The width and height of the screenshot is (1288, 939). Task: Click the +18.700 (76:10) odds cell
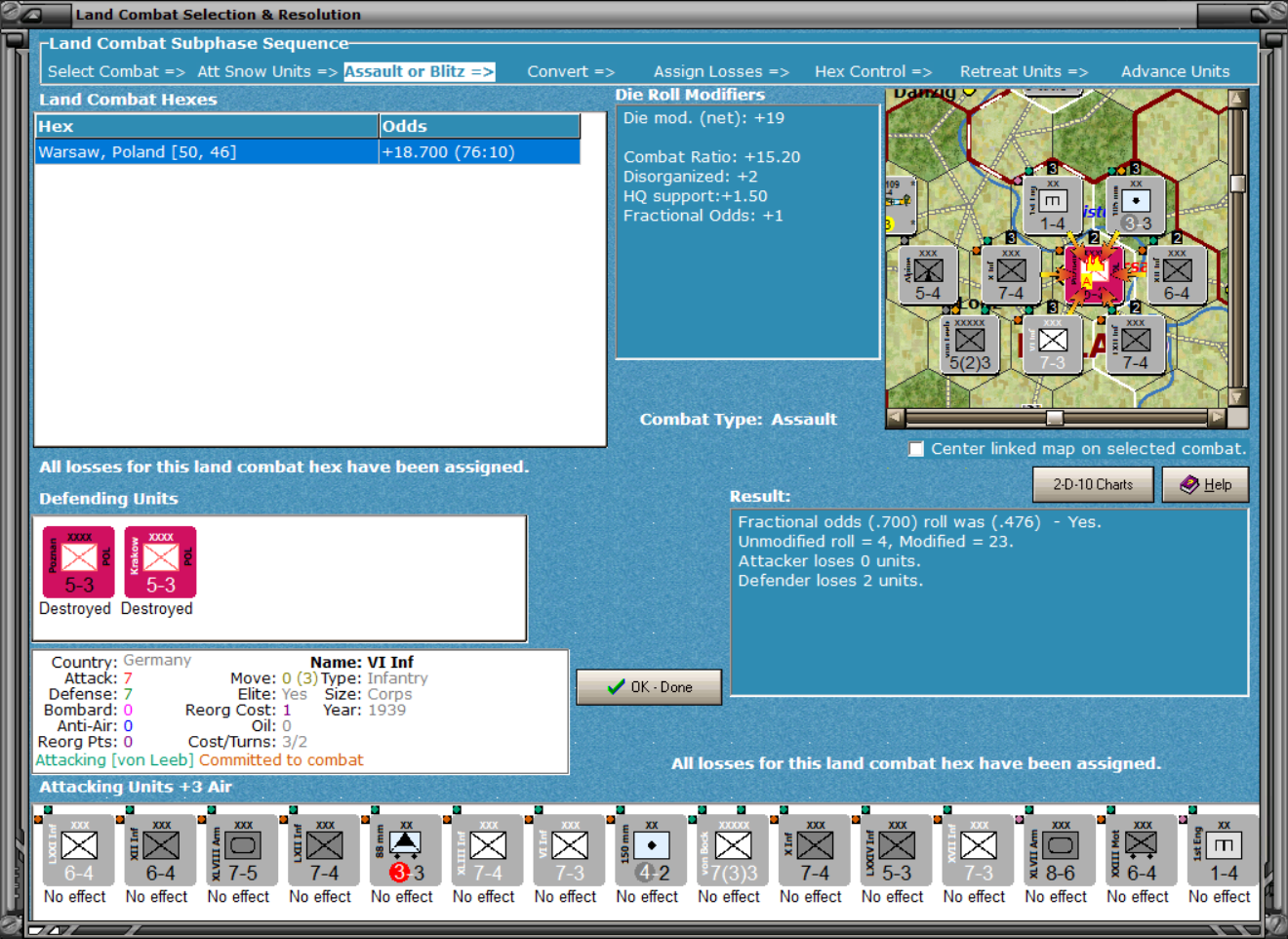click(x=479, y=152)
